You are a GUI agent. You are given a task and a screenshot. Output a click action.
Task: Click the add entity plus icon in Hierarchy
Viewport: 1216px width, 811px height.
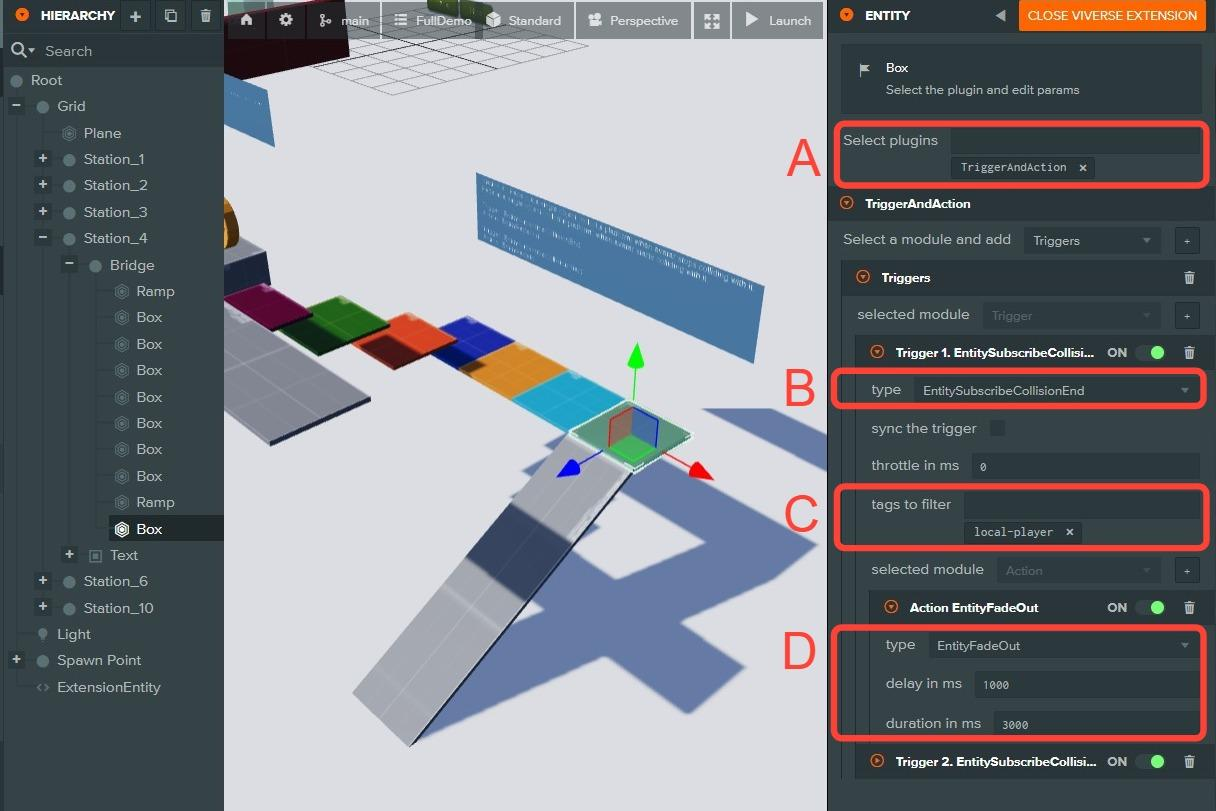tap(136, 16)
